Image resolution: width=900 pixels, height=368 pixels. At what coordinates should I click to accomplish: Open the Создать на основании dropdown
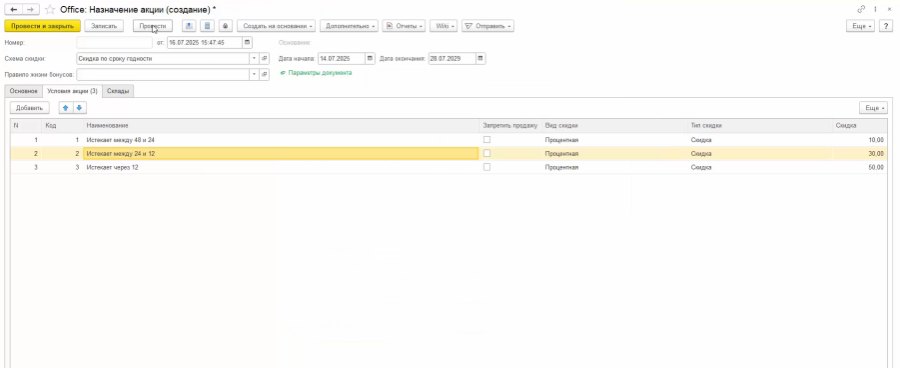click(277, 26)
